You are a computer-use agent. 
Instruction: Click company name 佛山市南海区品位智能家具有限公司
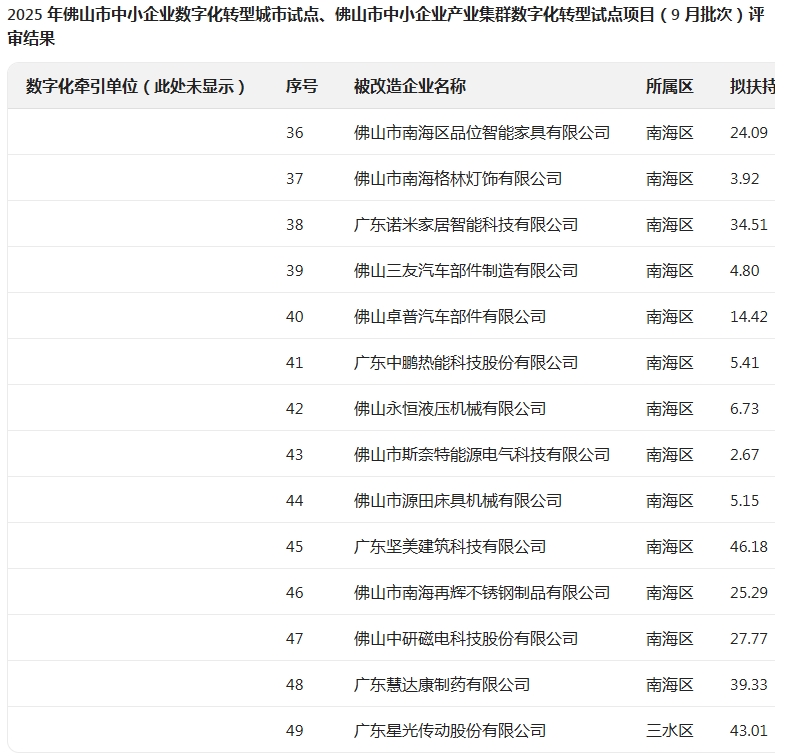[482, 132]
